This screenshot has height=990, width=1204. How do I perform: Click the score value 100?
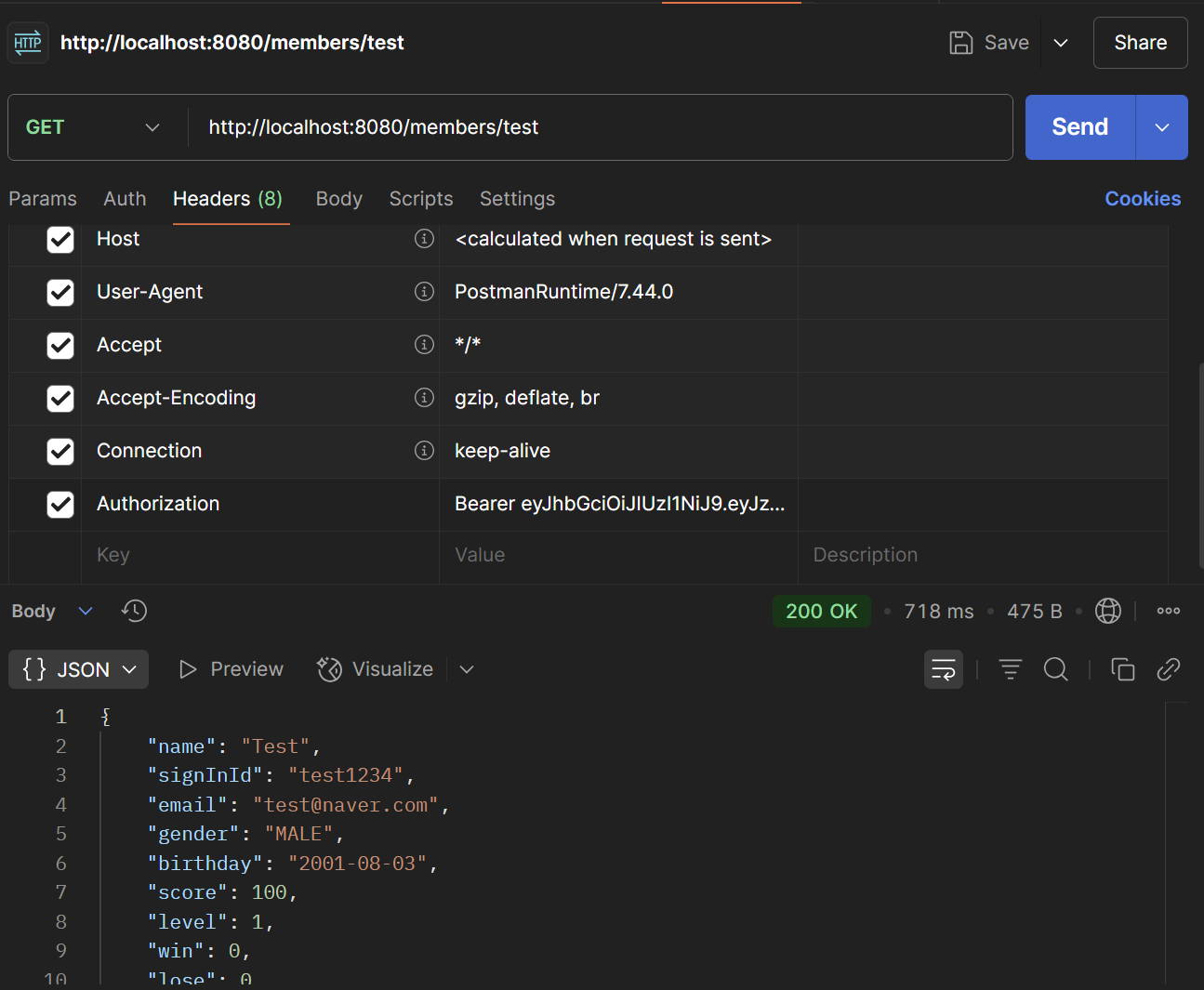tap(269, 892)
